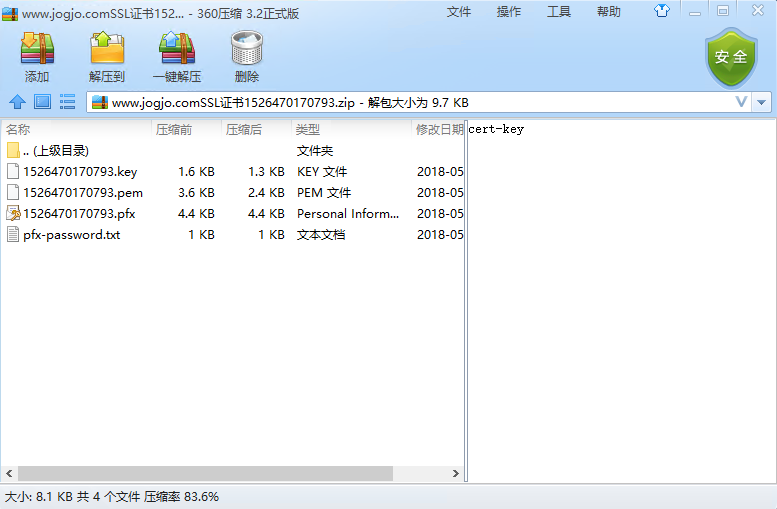Click the 文本文档 type cell
The height and width of the screenshot is (509, 777).
321,234
